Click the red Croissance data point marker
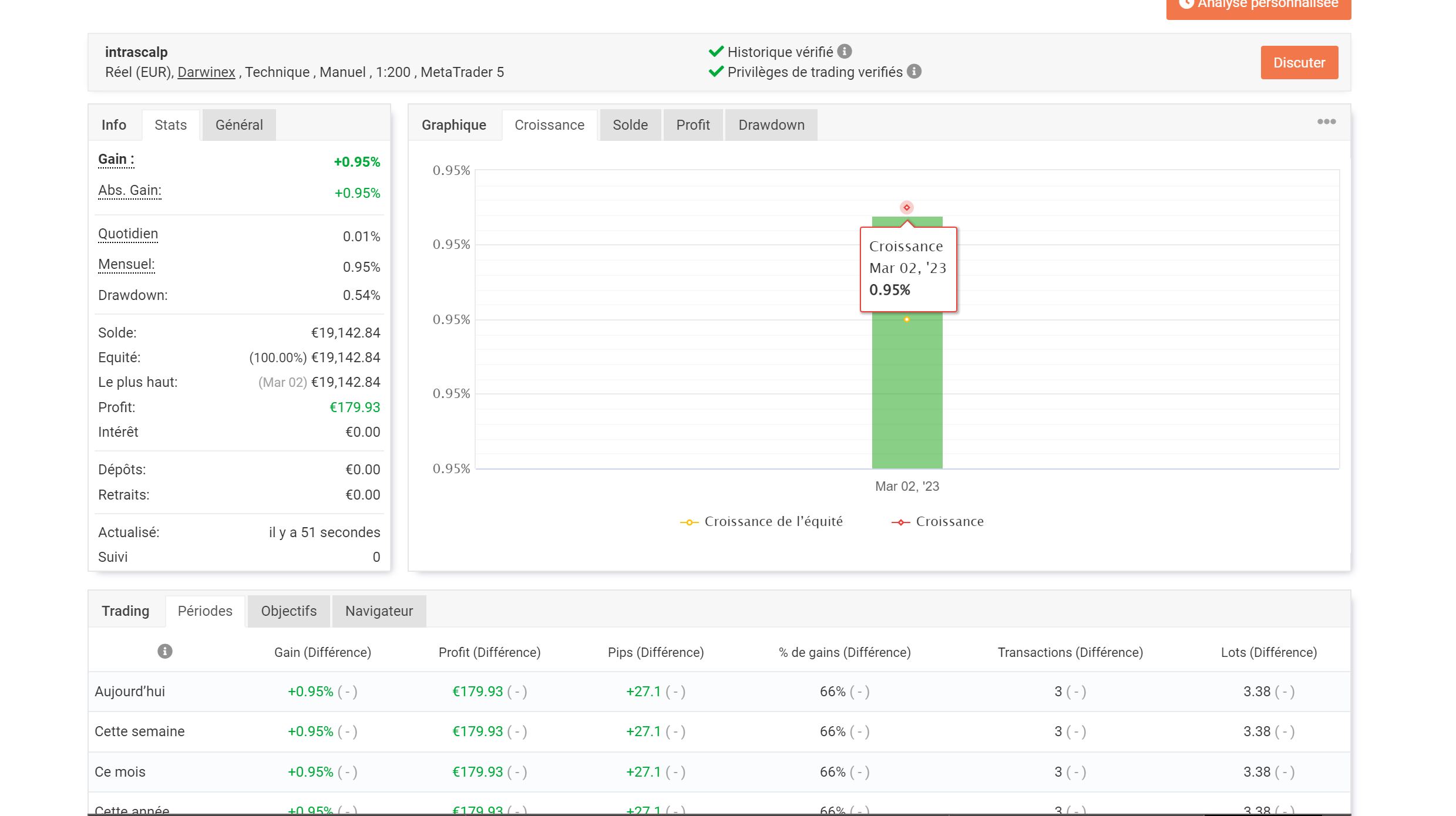Screen dimensions: 1456x816 [907, 208]
